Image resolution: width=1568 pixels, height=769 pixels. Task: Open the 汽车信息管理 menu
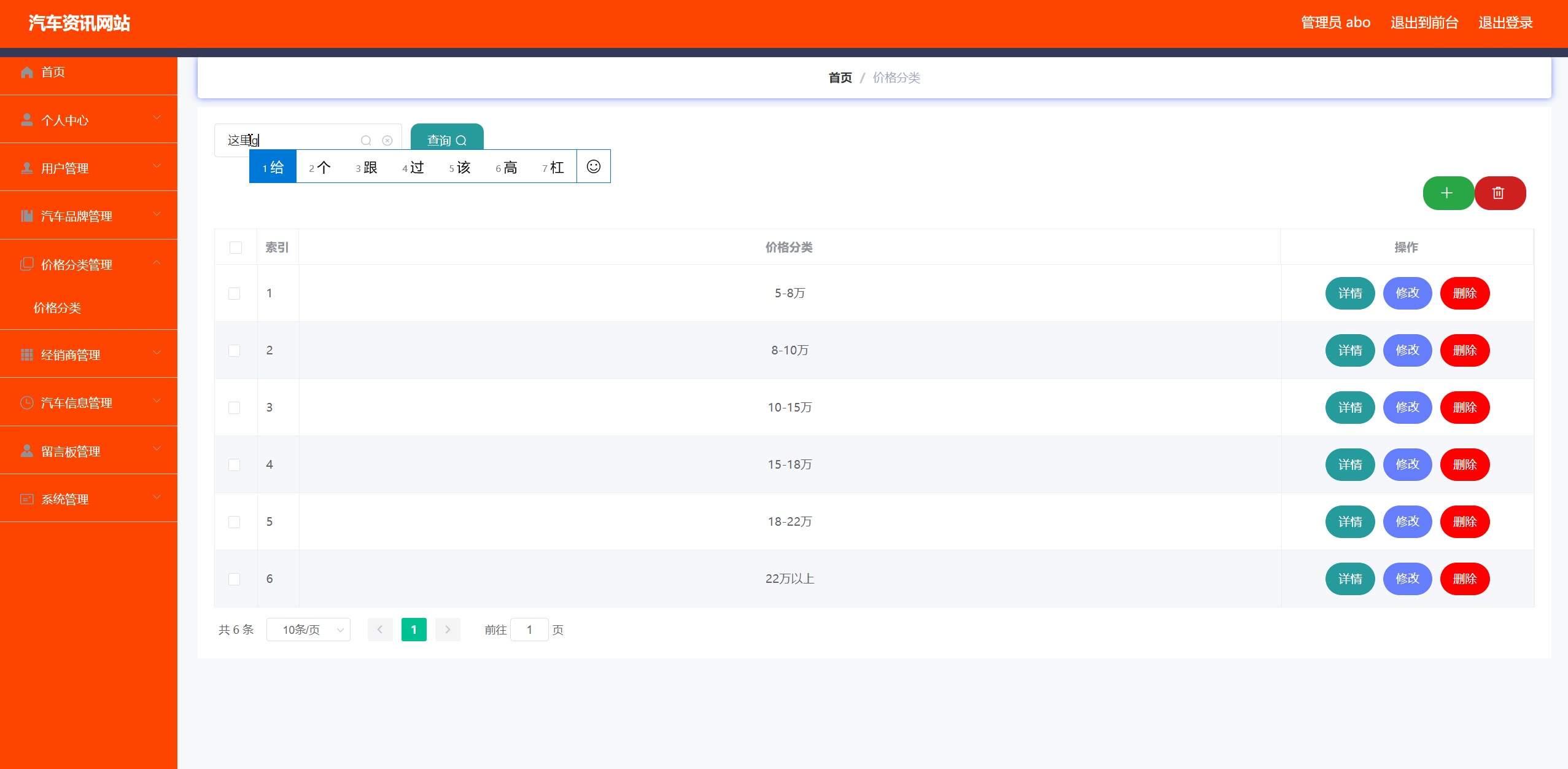pos(88,403)
